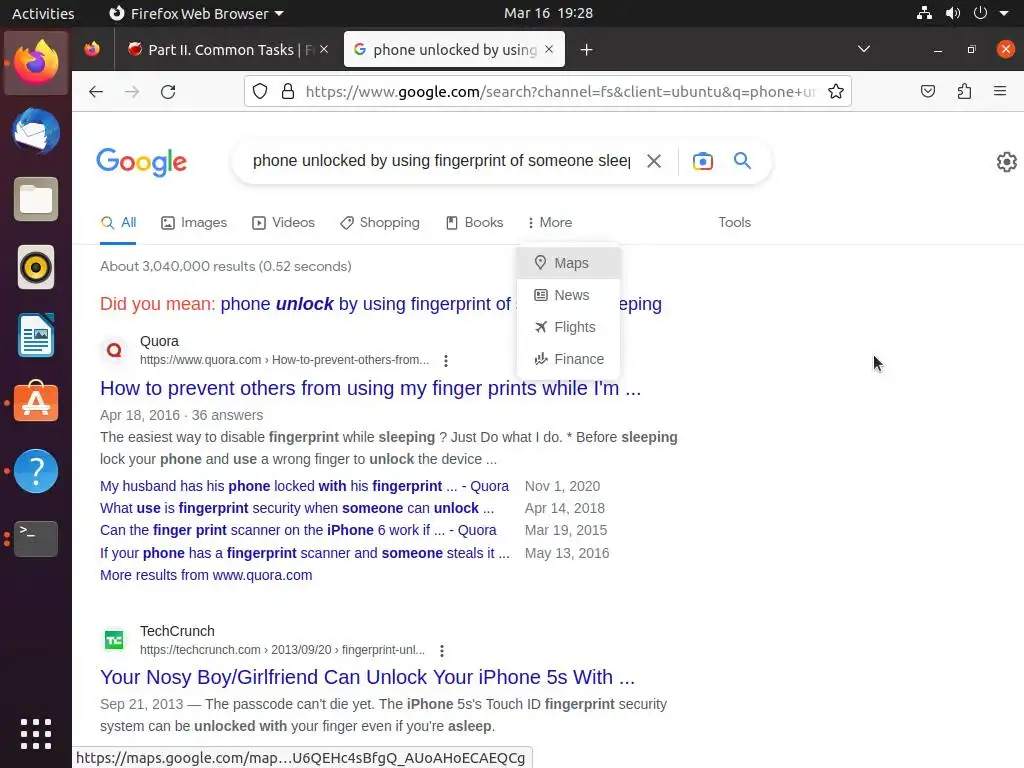Go to Google homepage via logo
The width and height of the screenshot is (1024, 768).
coord(142,161)
